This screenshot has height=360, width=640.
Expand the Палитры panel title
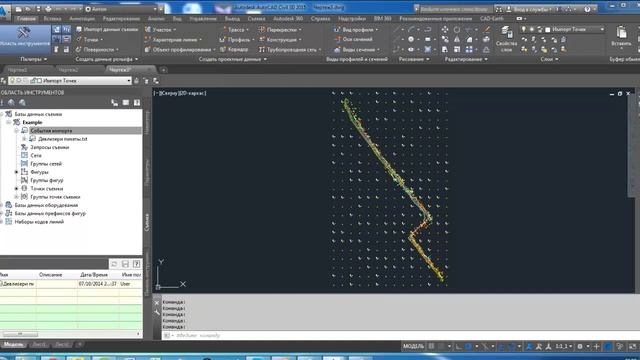(33, 59)
